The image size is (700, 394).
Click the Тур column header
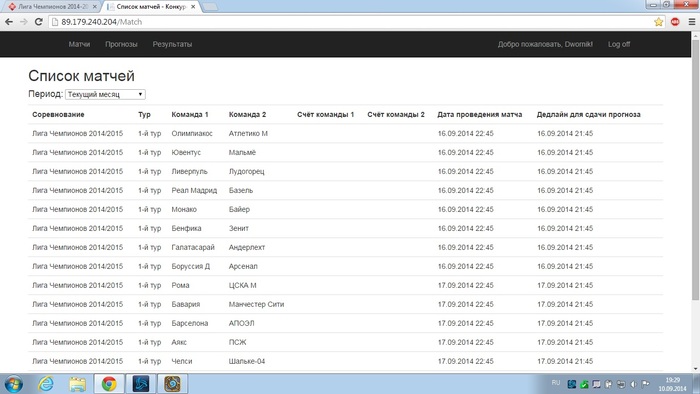point(144,115)
